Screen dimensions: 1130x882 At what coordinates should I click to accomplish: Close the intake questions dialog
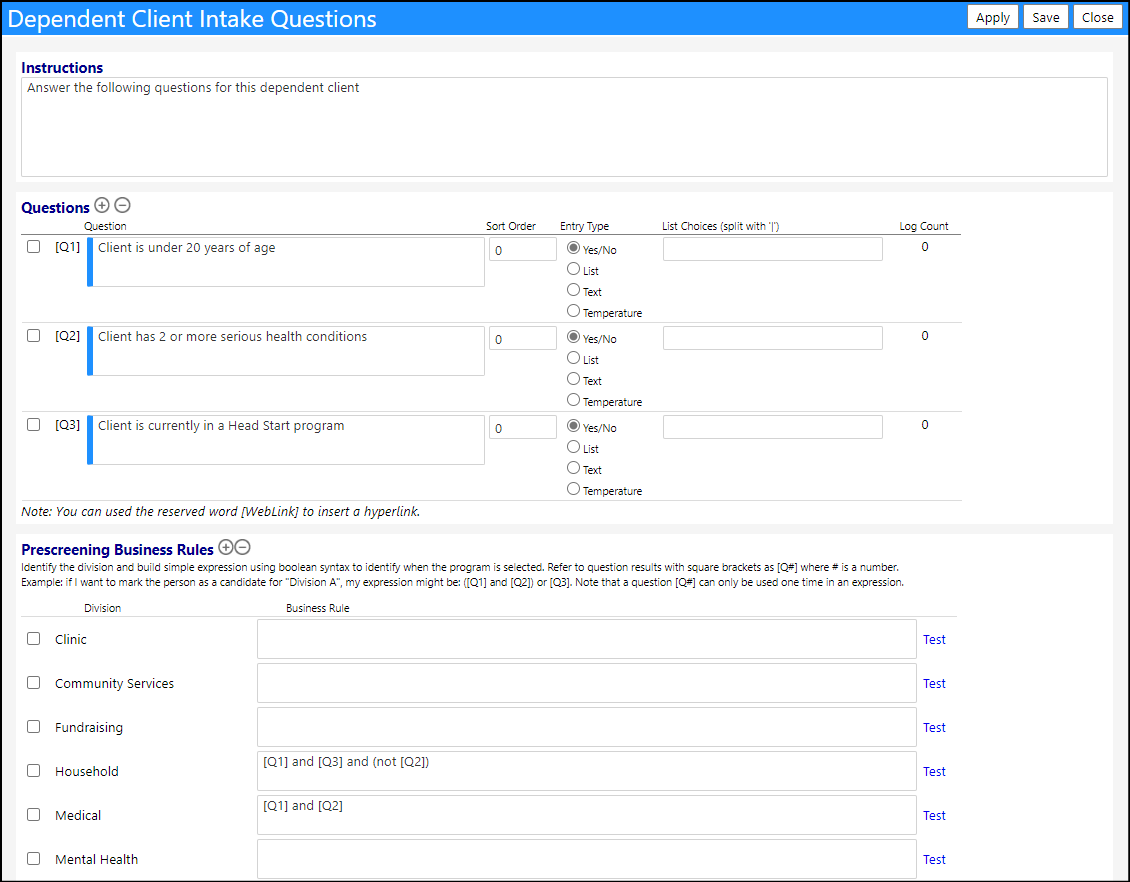tap(1098, 17)
